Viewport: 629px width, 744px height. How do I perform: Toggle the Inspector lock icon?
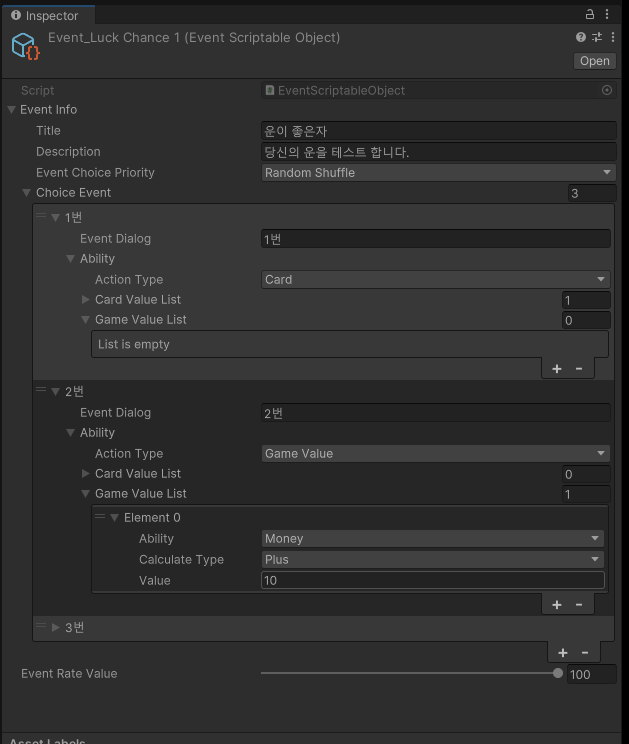tap(590, 14)
